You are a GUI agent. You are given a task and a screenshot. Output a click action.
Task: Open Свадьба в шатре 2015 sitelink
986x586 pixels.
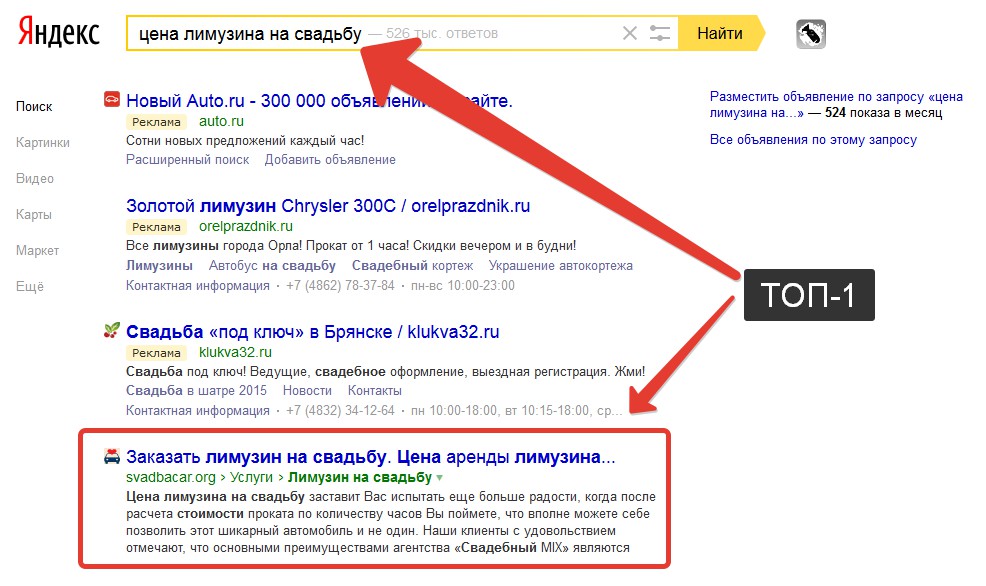click(196, 390)
